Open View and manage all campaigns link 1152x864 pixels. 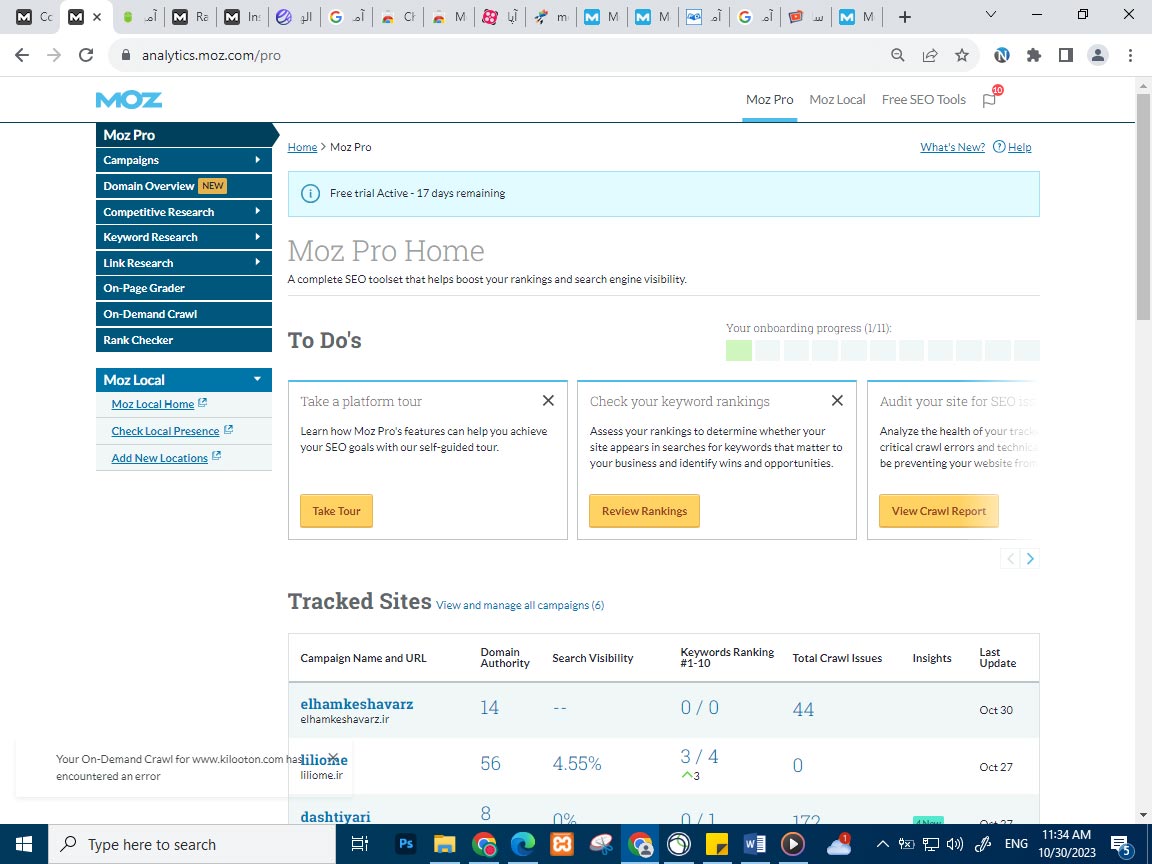(x=519, y=605)
